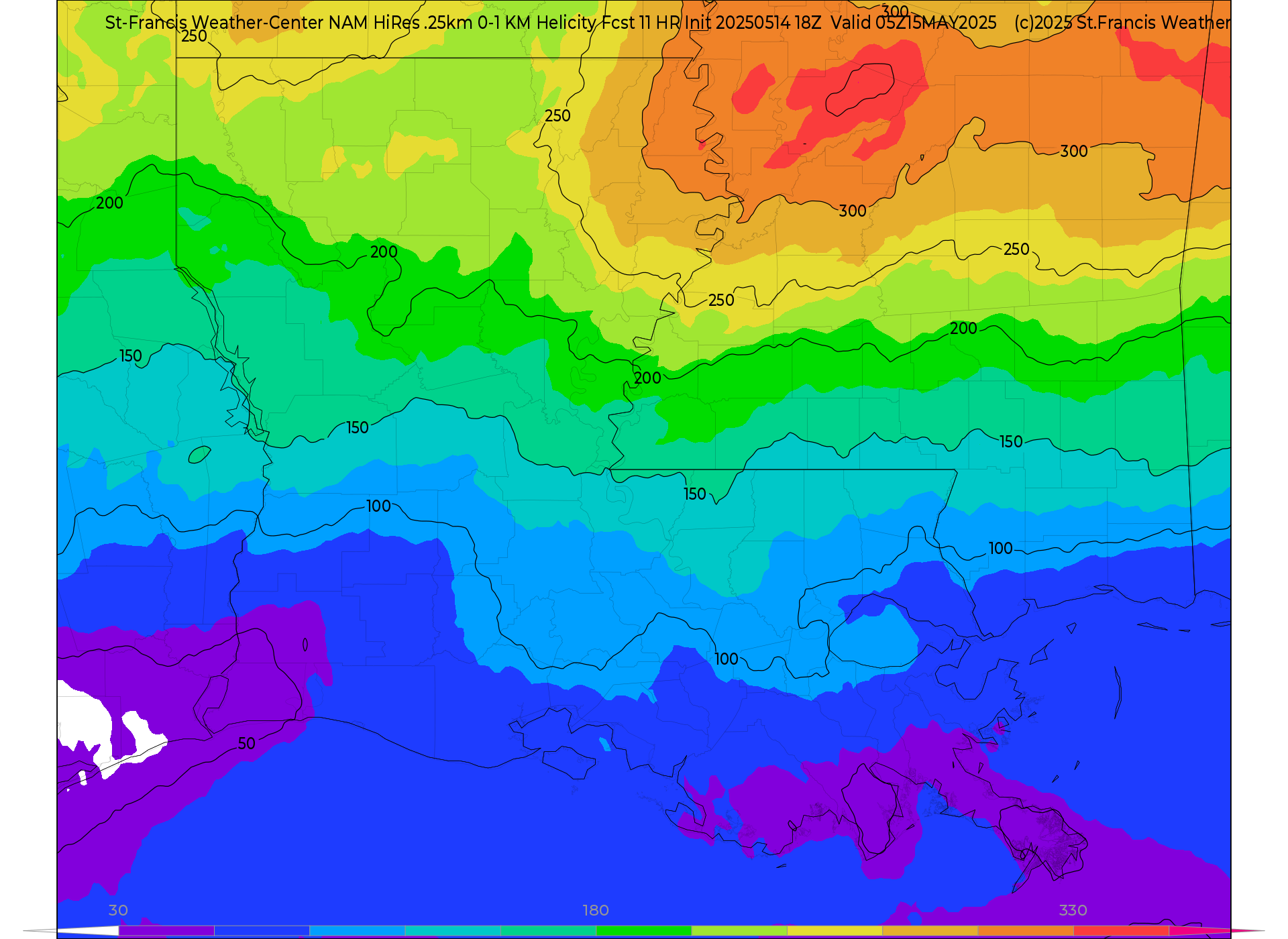Click the yellow color bar segment
This screenshot has width=1288, height=939.
click(x=835, y=931)
